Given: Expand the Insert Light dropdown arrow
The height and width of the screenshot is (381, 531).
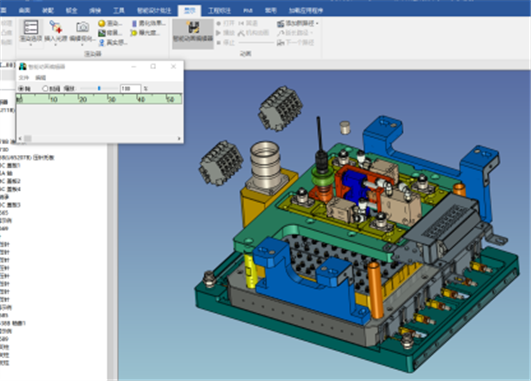Looking at the screenshot, I should [55, 44].
